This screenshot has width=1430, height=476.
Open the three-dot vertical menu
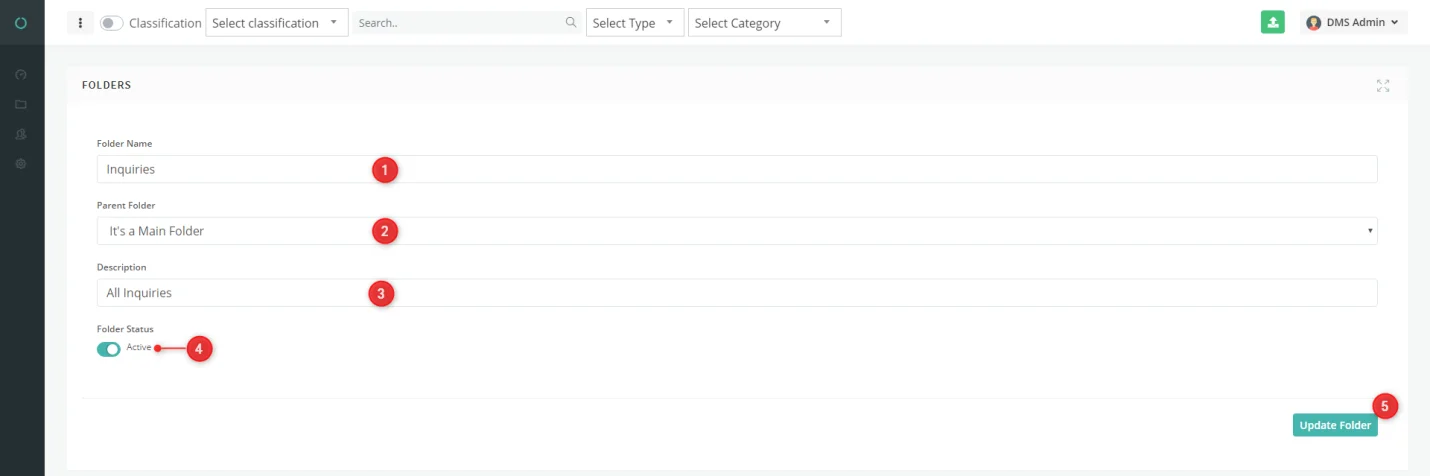[x=80, y=22]
